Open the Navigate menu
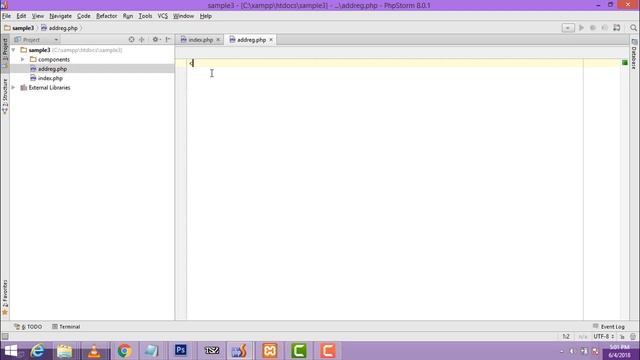Image resolution: width=640 pixels, height=360 pixels. click(60, 16)
